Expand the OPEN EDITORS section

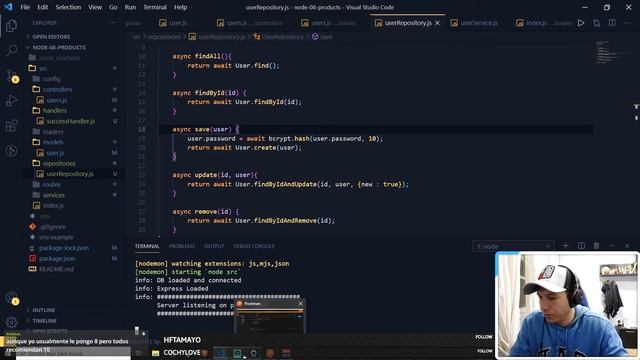point(51,37)
